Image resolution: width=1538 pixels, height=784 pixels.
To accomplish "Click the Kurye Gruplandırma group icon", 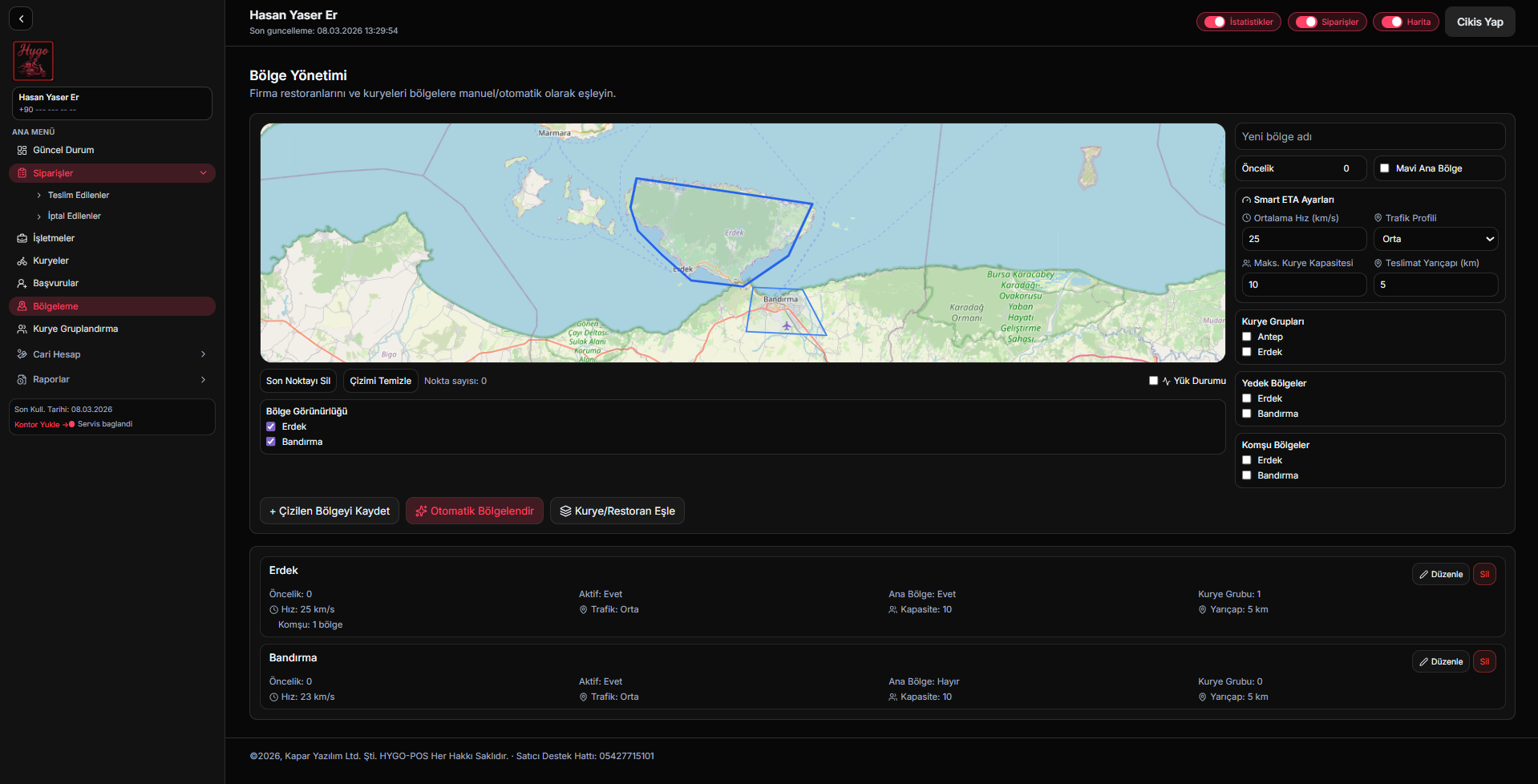I will (22, 329).
